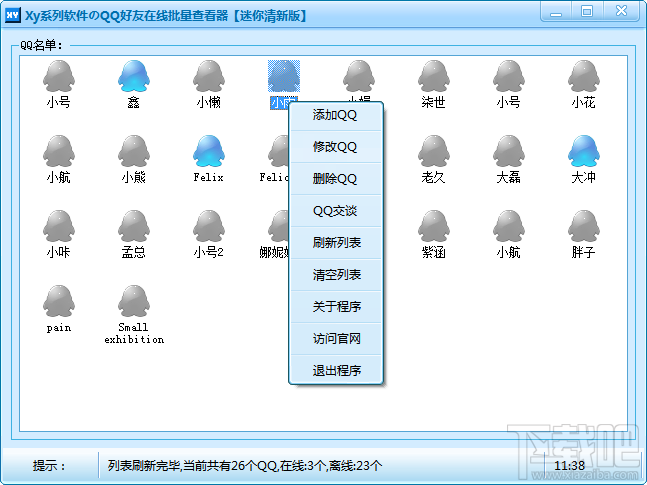Choose 访问官网 to visit official site
Screen dimensions: 647x485
[x=336, y=339]
